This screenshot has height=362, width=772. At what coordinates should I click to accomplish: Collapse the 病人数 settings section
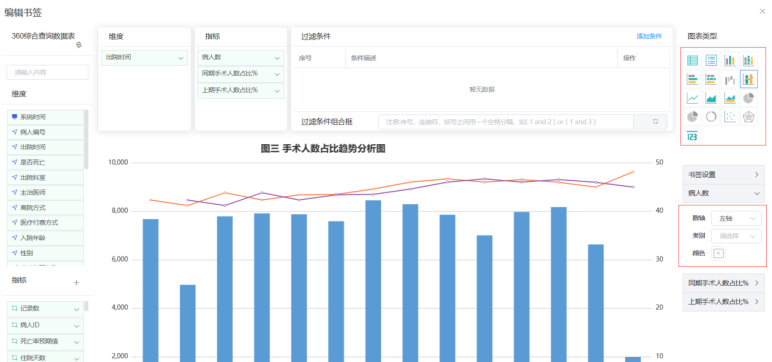click(x=723, y=193)
